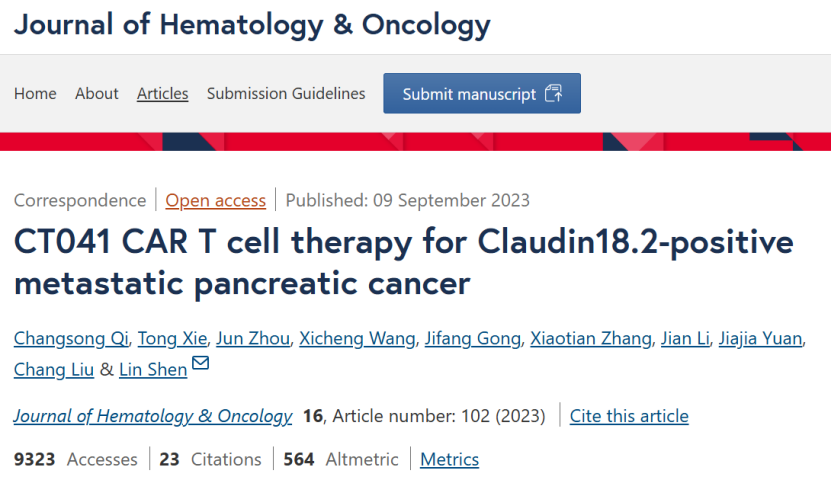Select Jiajia Yuan author link
Image resolution: width=831 pixels, height=497 pixels.
click(x=760, y=338)
